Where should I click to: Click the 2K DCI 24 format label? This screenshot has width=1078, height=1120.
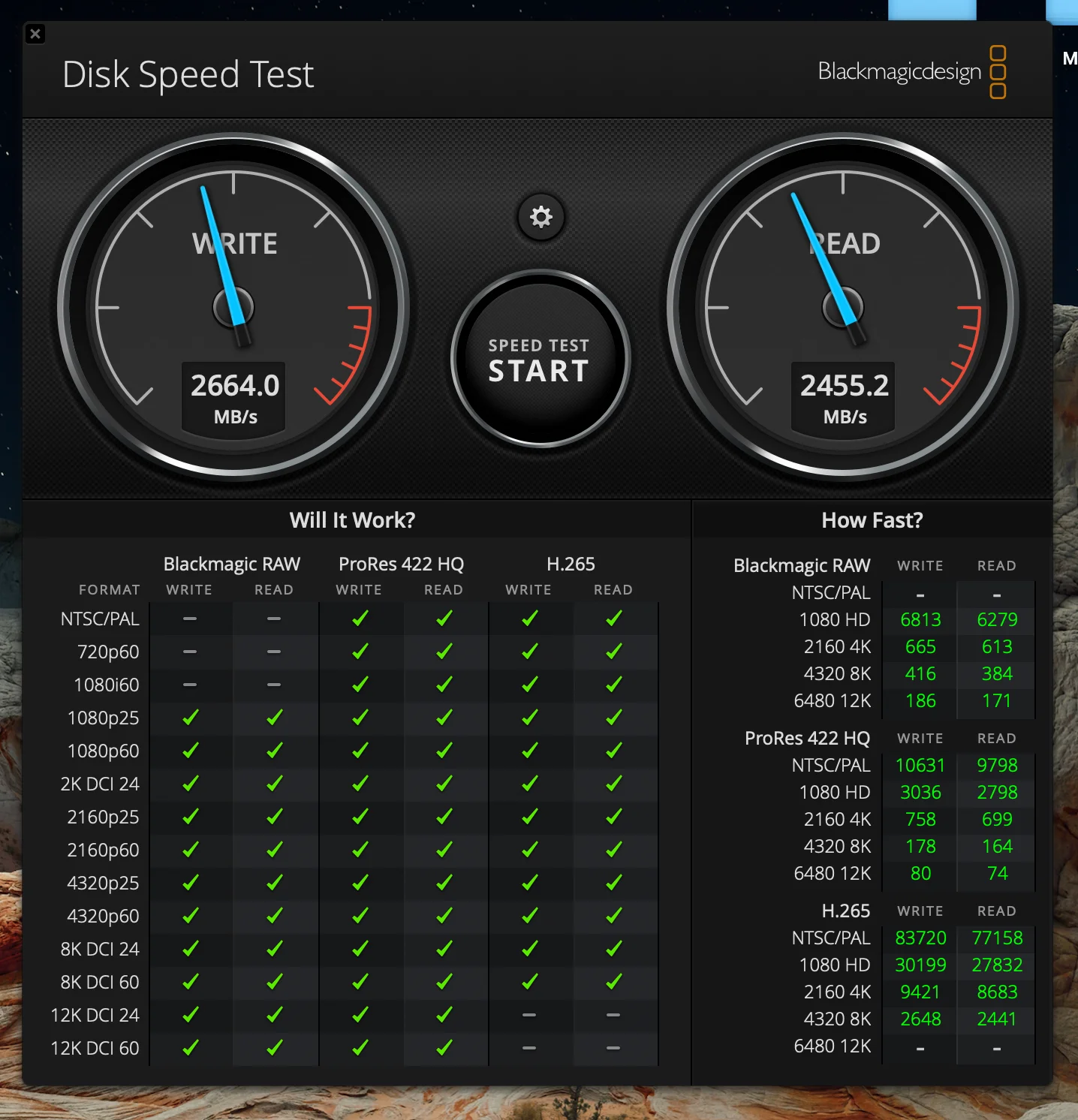100,784
